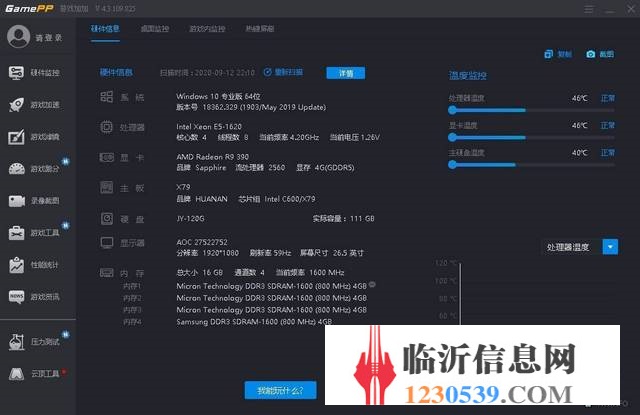
Task: Click the 内存 memory module icon
Action: 107,273
